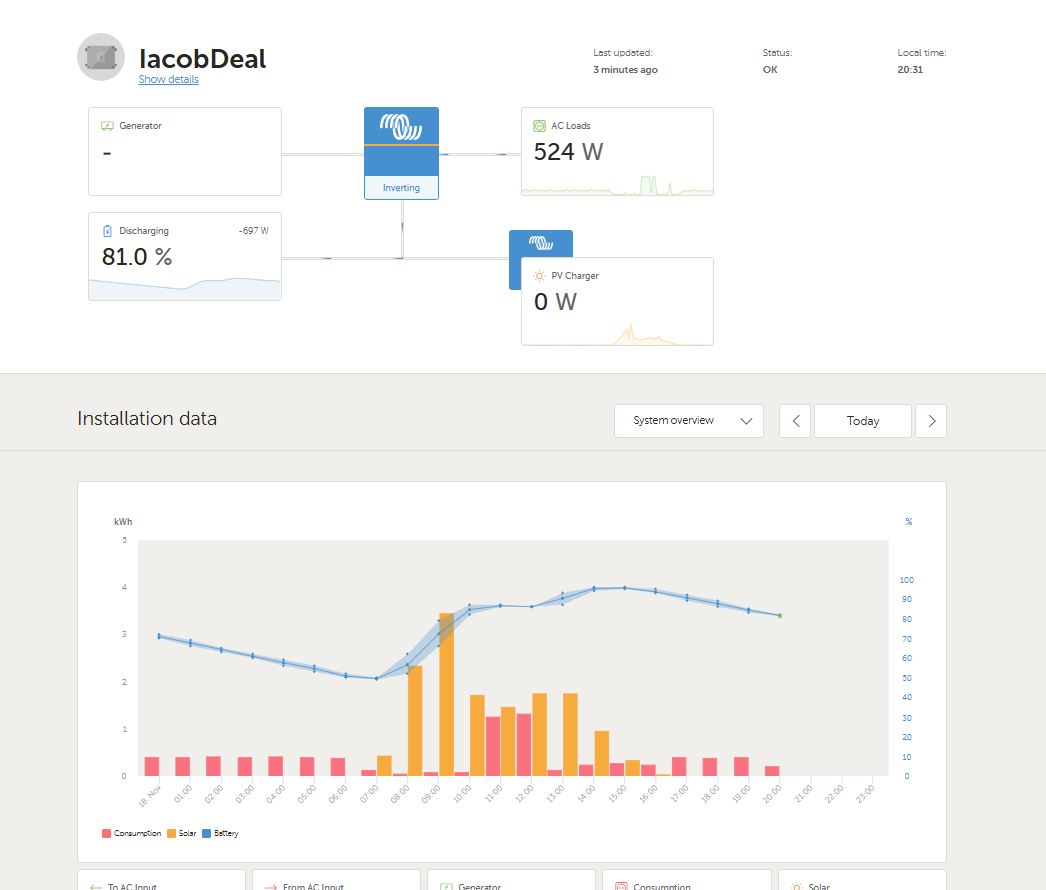1046x890 pixels.
Task: Click the Victron inverter logo icon
Action: tap(401, 127)
